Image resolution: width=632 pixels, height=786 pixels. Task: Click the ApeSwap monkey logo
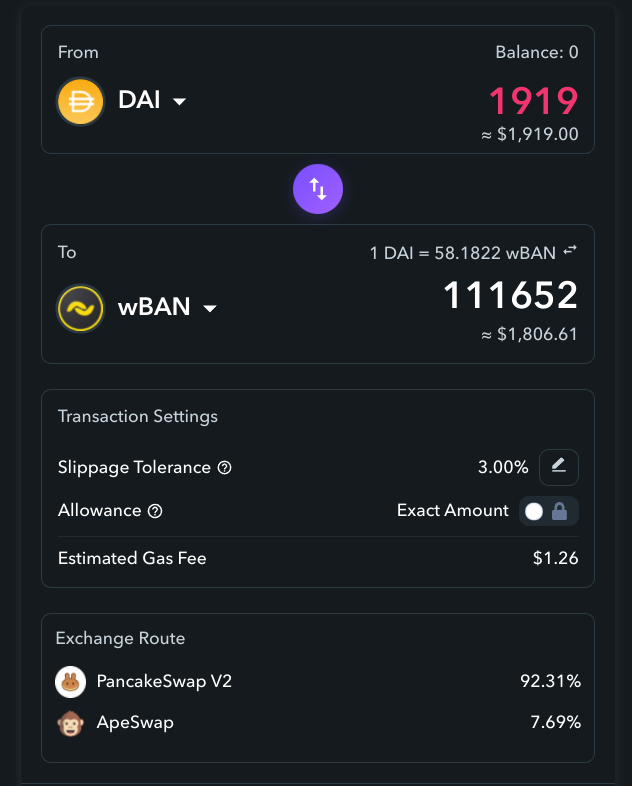point(71,723)
